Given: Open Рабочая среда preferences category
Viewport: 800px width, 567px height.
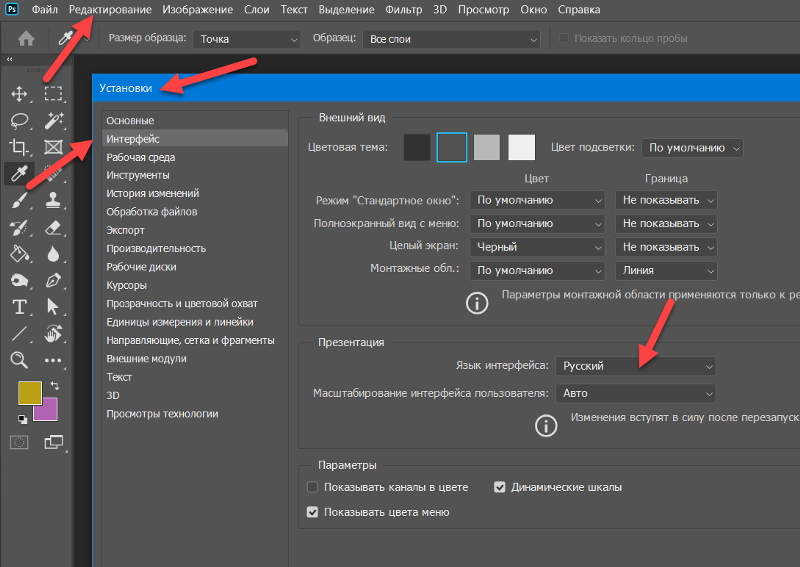Looking at the screenshot, I should click(195, 157).
